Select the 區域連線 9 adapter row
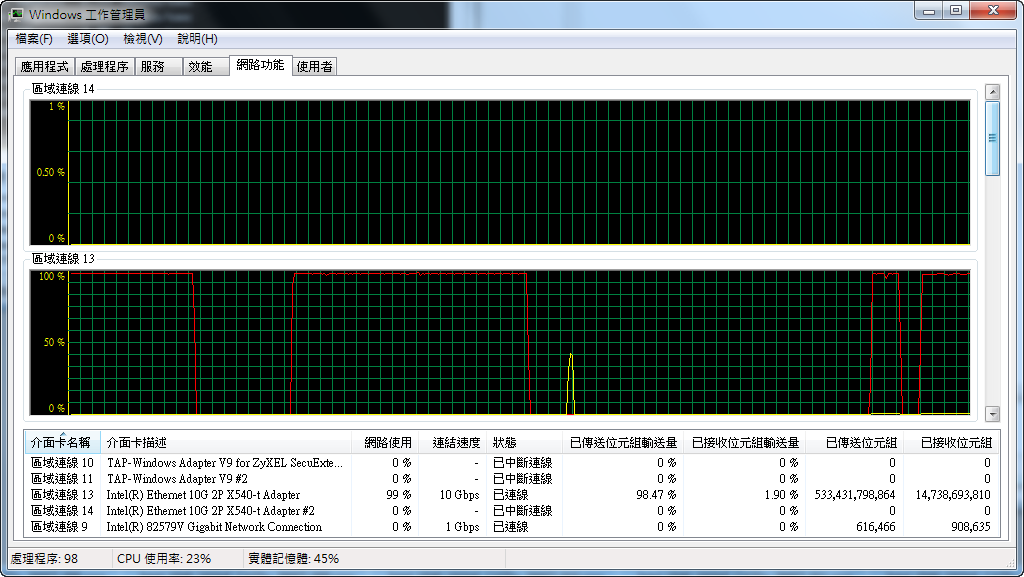Image resolution: width=1024 pixels, height=577 pixels. coord(511,527)
